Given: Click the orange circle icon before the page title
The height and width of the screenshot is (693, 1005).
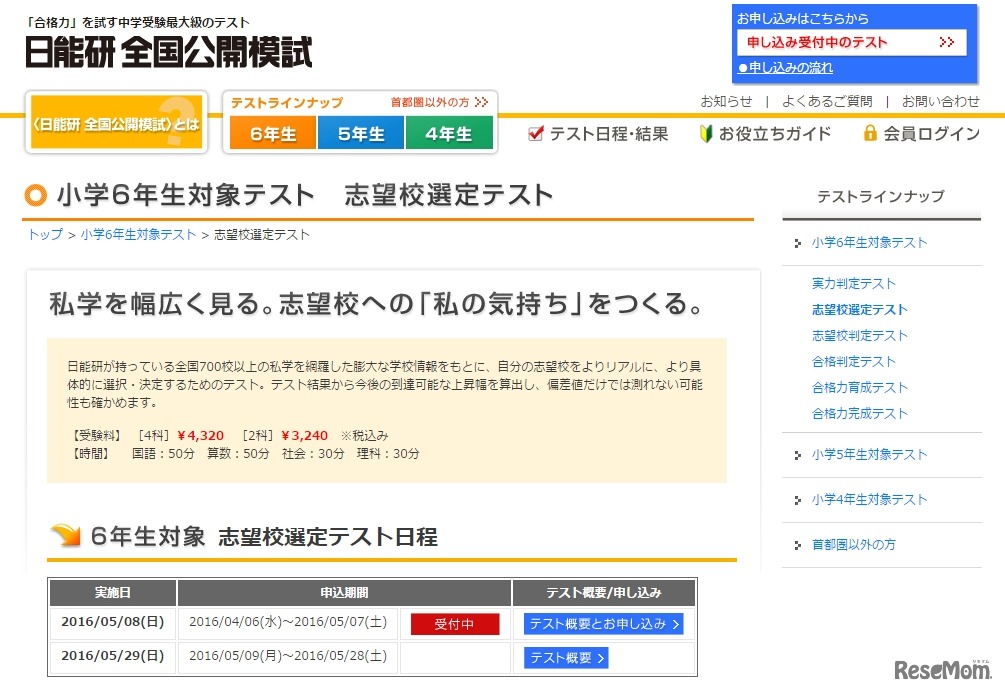Looking at the screenshot, I should coord(33,197).
